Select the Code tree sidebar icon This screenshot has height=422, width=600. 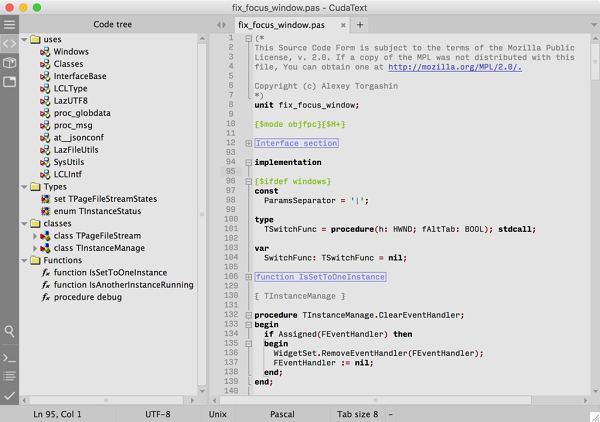point(9,44)
